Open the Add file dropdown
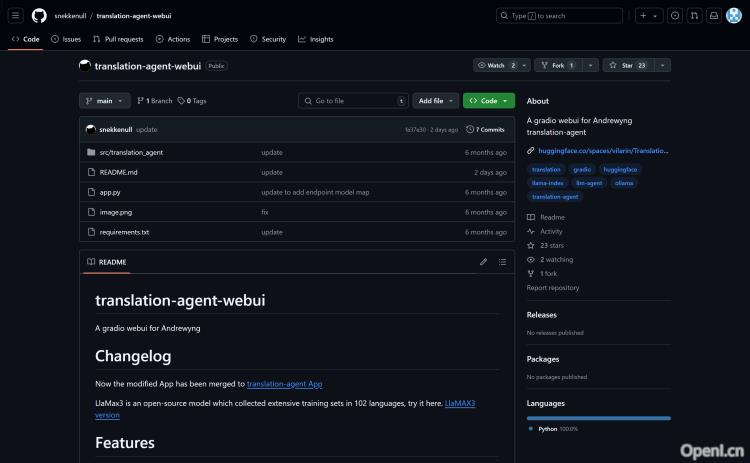 437,101
